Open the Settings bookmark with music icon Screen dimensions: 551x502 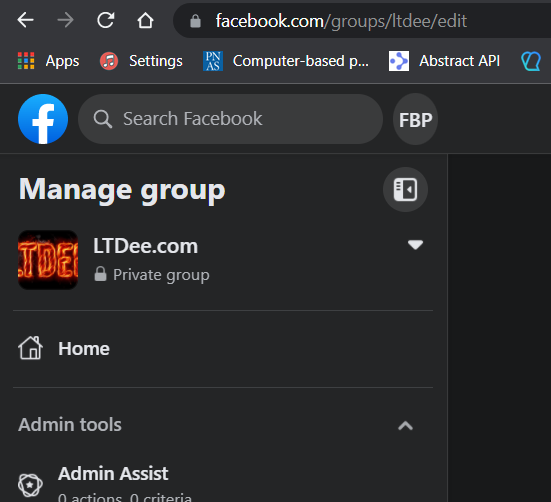pyautogui.click(x=141, y=61)
